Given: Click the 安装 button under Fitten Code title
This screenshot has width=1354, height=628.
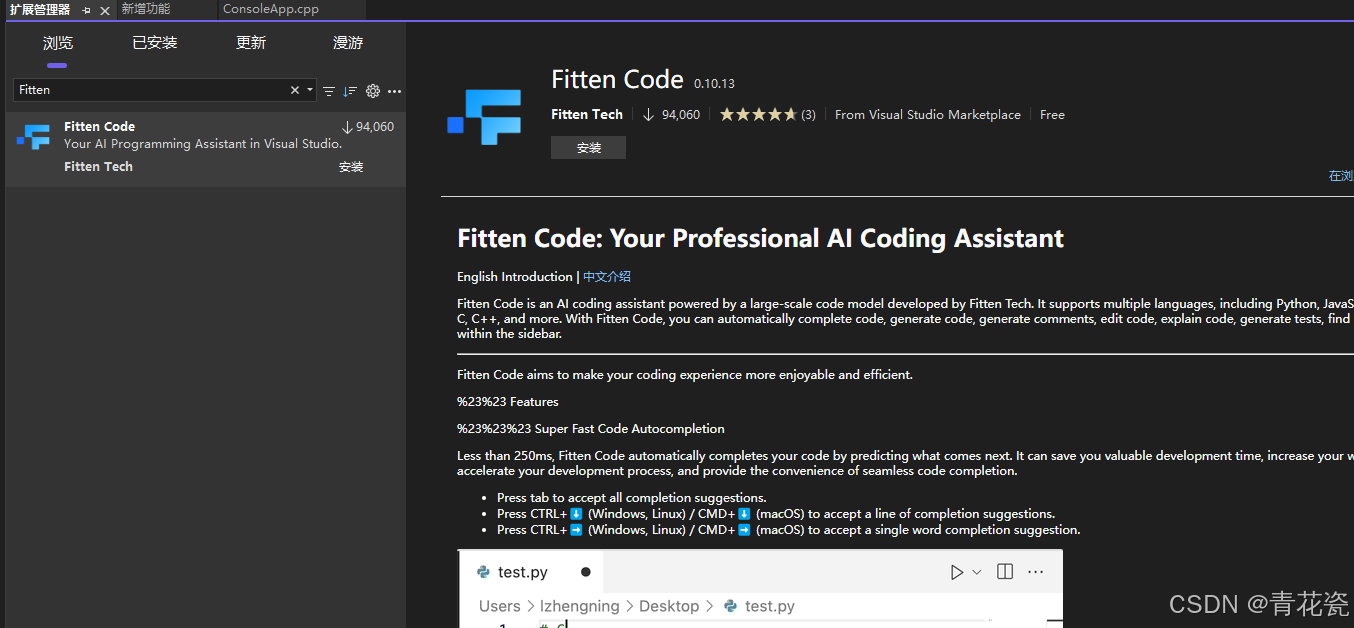Looking at the screenshot, I should coord(588,147).
